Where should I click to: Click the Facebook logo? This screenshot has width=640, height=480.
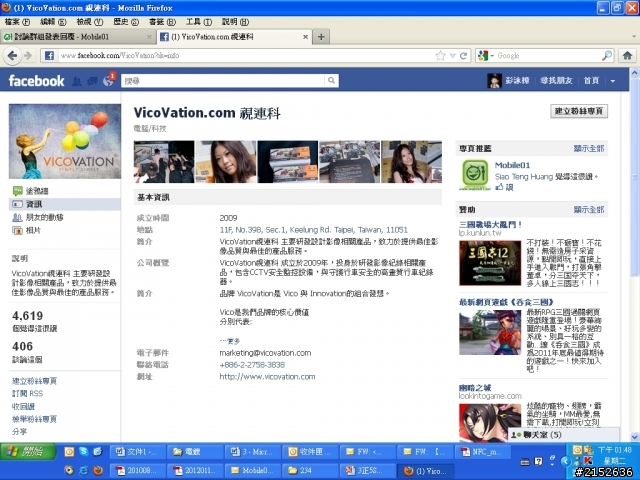point(36,81)
